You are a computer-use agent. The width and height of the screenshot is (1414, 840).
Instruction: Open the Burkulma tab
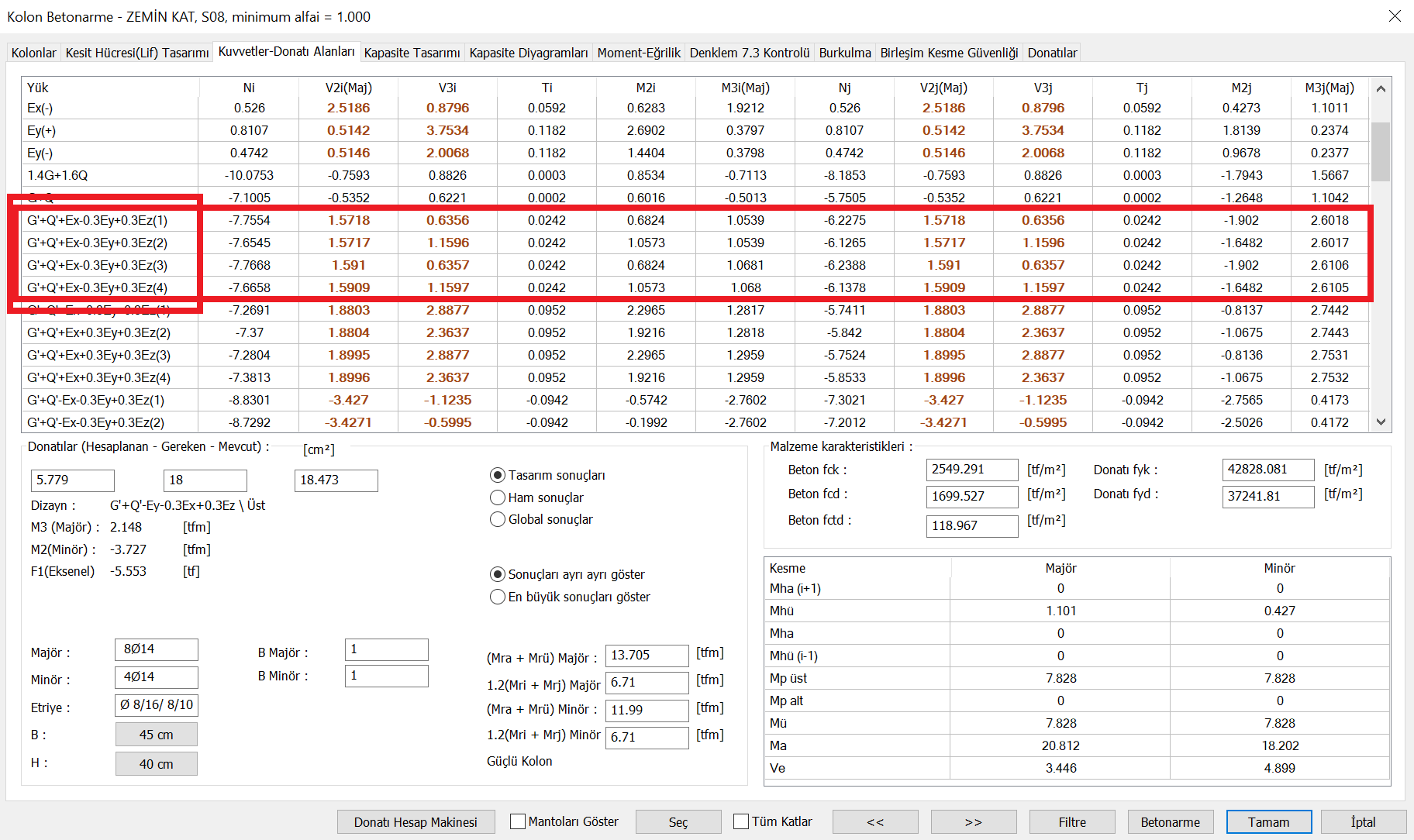click(845, 53)
